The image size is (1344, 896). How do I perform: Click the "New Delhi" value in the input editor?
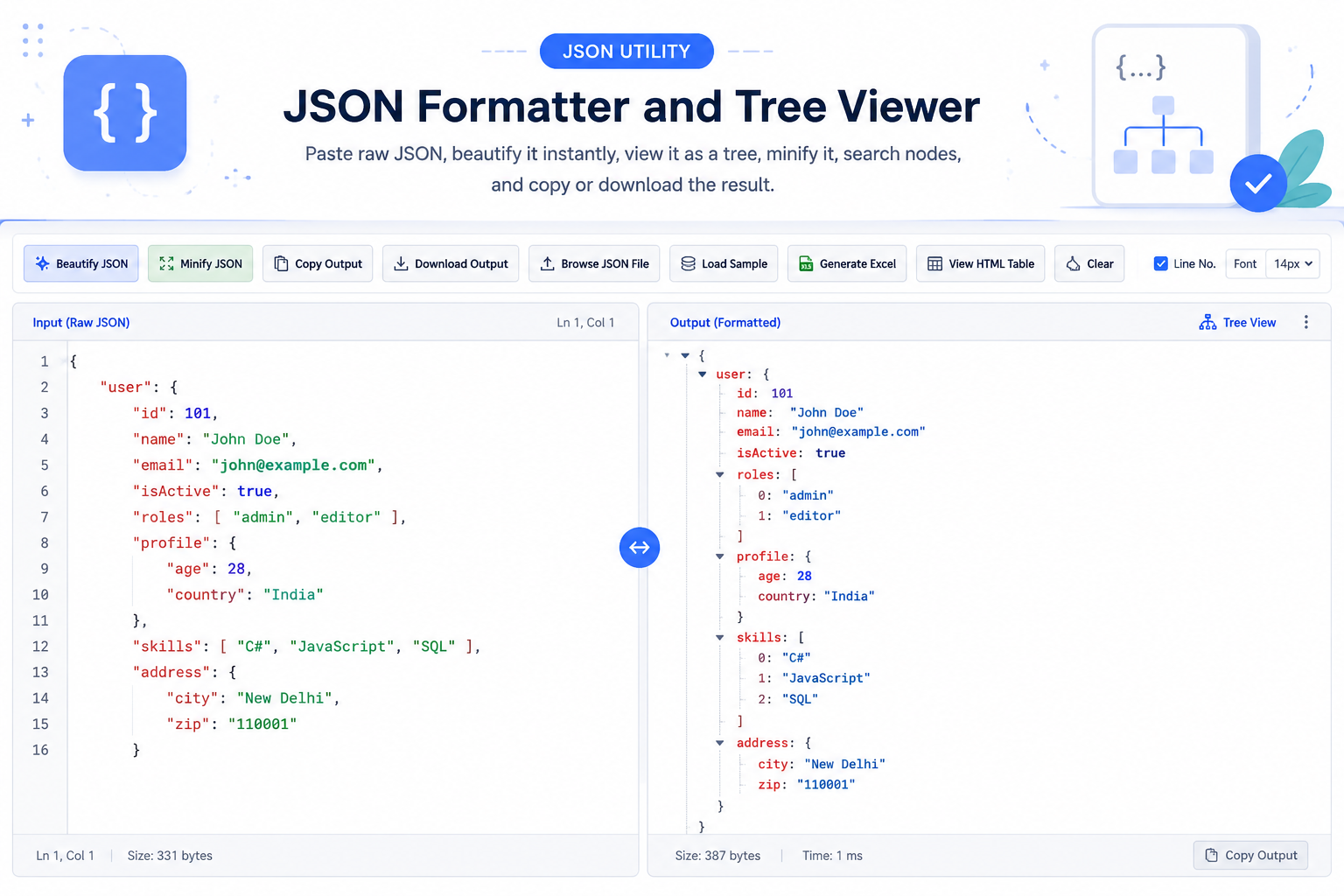coord(284,698)
